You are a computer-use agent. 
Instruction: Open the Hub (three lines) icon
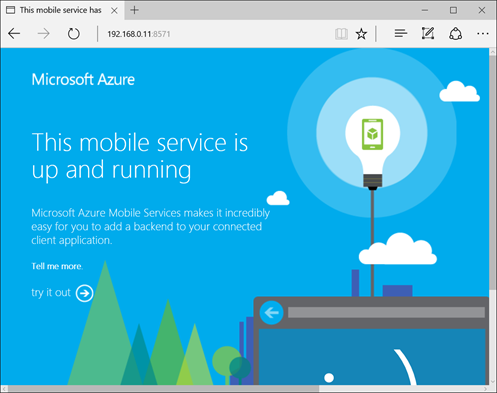click(401, 33)
